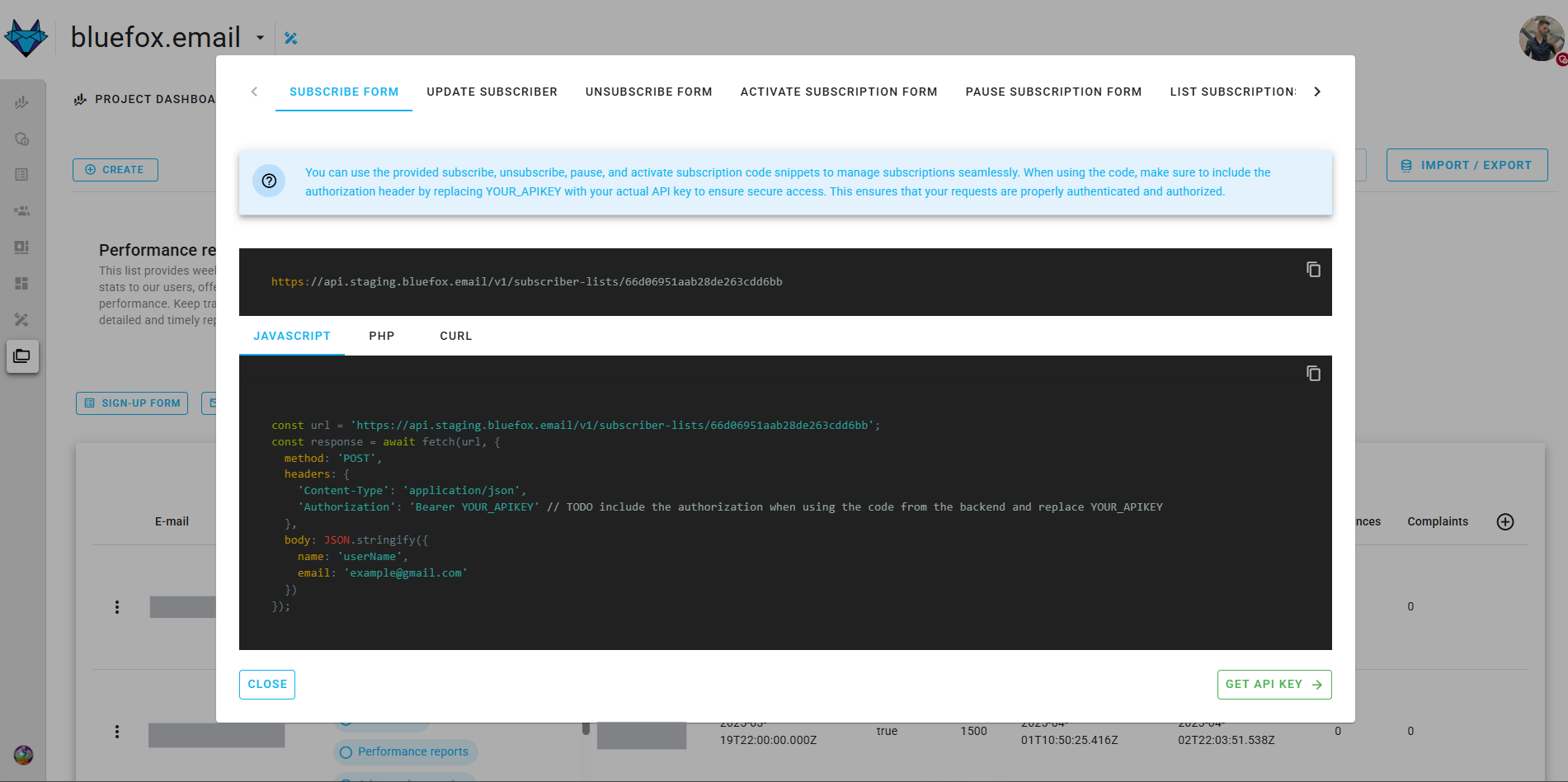Click the tools icon beside project name
Viewport: 1568px width, 782px height.
(x=290, y=38)
